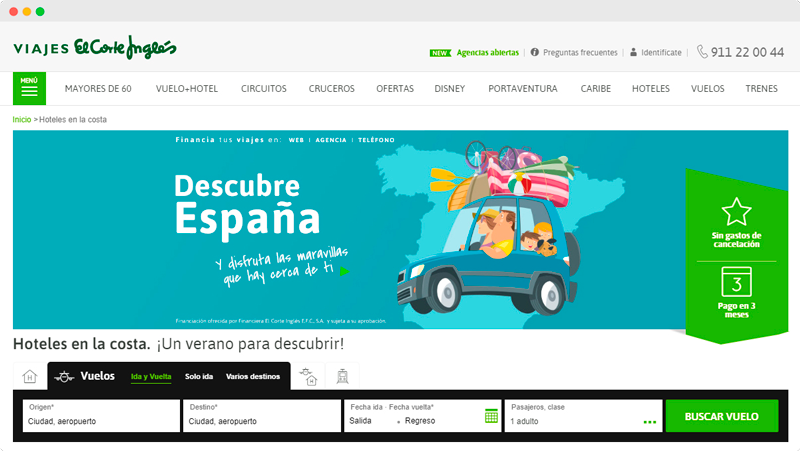Viewport: 800px width, 451px height.
Task: Open MAYORES DE 60 menu item
Action: (98, 89)
